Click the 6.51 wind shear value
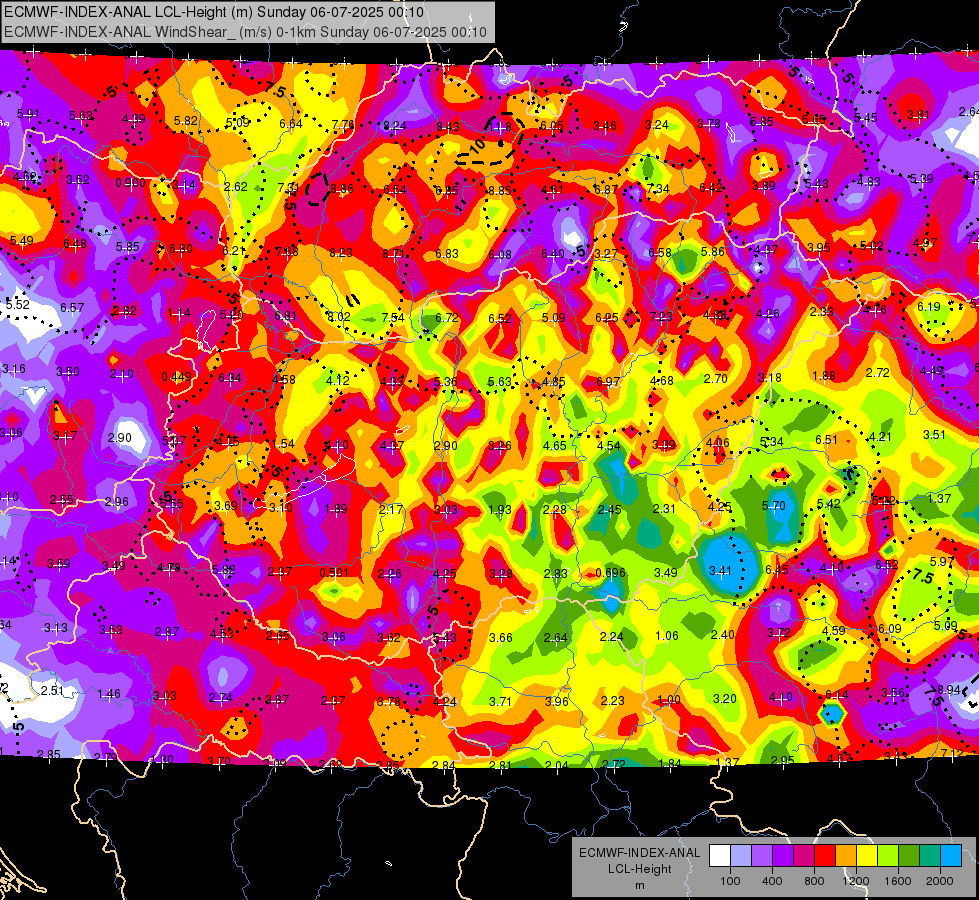 point(826,440)
